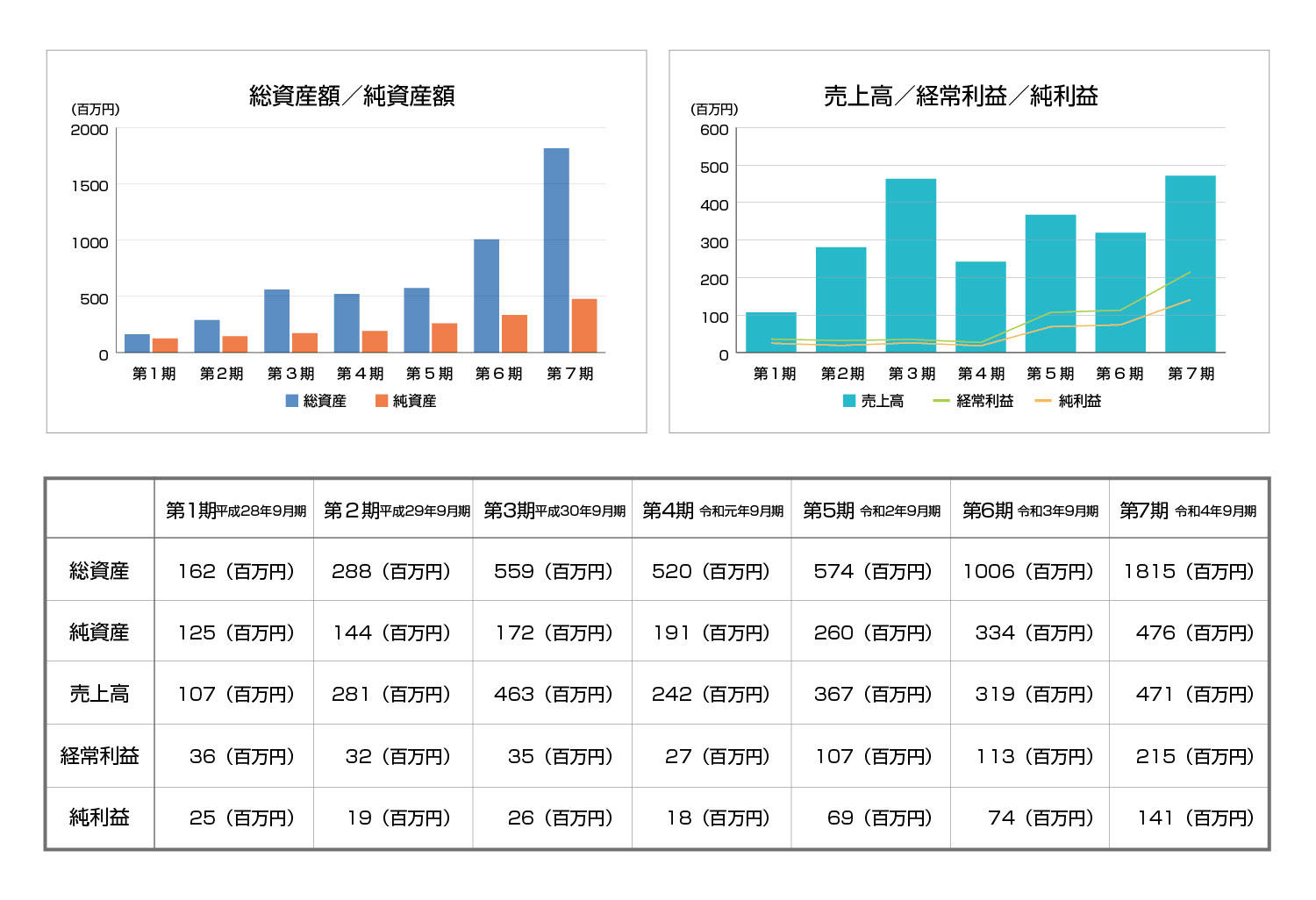Screen dimensions: 1316x900
Task: Click the 第3期 平成30年9月期 column header
Action: click(554, 510)
